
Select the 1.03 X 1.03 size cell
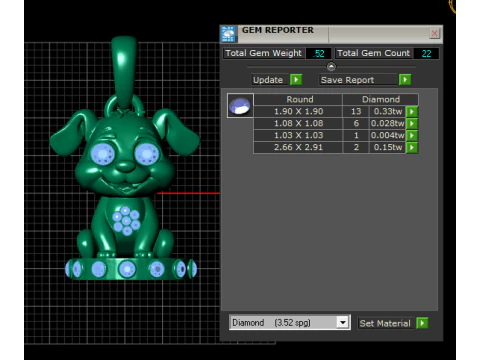298,135
